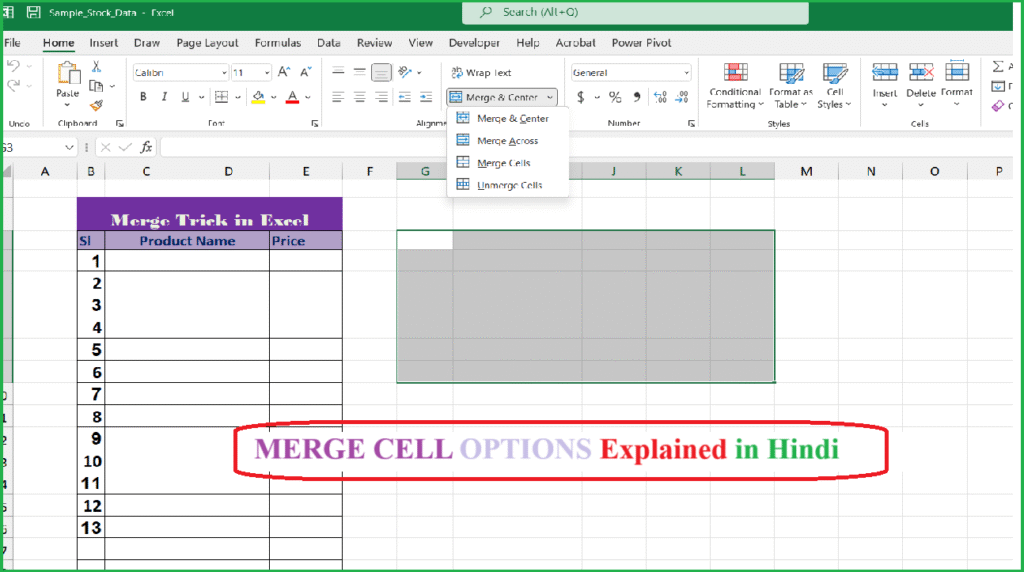Click Accounting dollar format icon

click(581, 97)
